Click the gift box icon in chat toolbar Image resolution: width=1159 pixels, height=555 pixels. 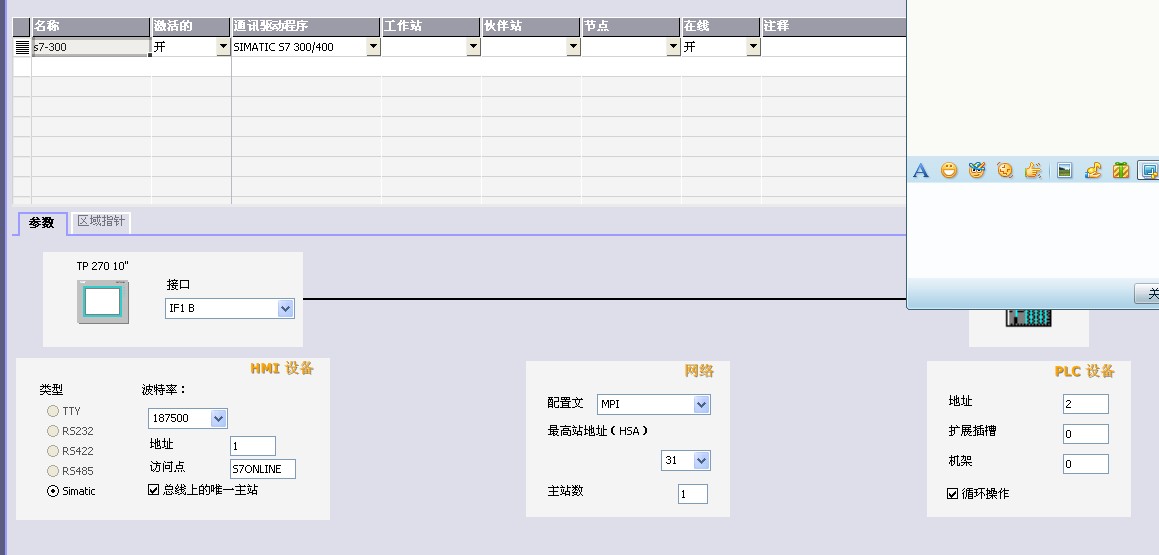click(x=1121, y=171)
